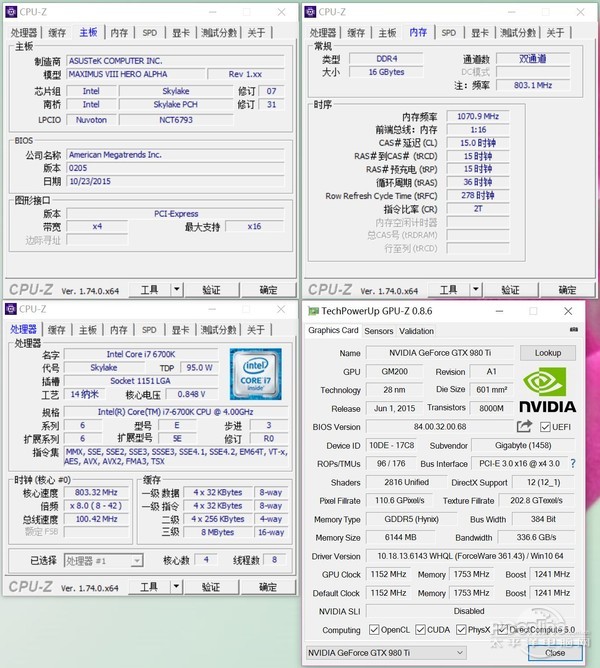This screenshot has width=600, height=668.
Task: Click the BIOS export share icon in GPU-Z
Action: click(525, 427)
